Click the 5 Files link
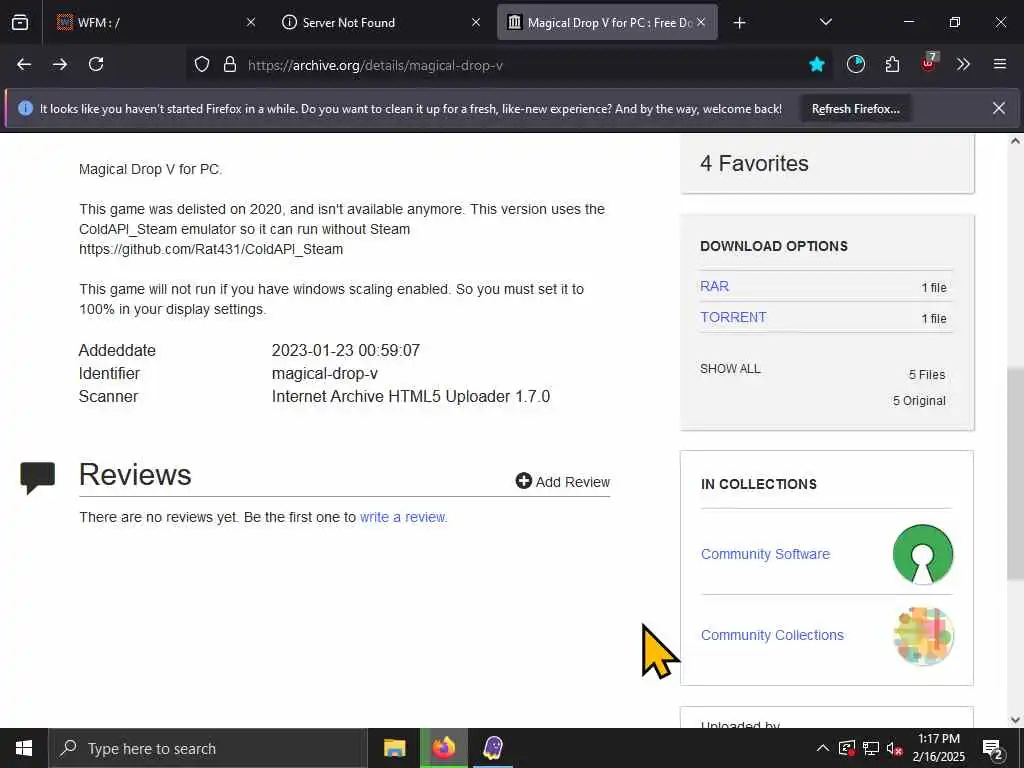Viewport: 1024px width, 768px height. click(927, 375)
